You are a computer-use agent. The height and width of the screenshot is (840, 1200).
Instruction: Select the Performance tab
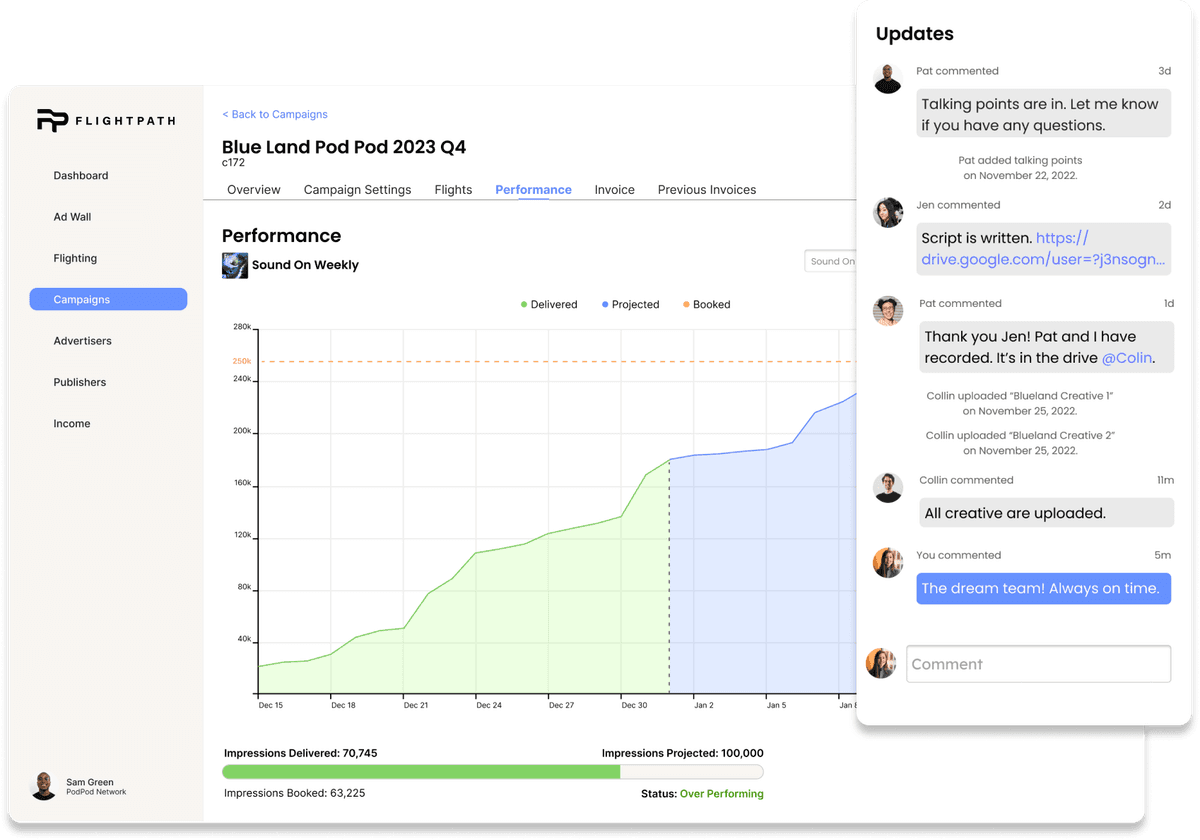[x=534, y=190]
